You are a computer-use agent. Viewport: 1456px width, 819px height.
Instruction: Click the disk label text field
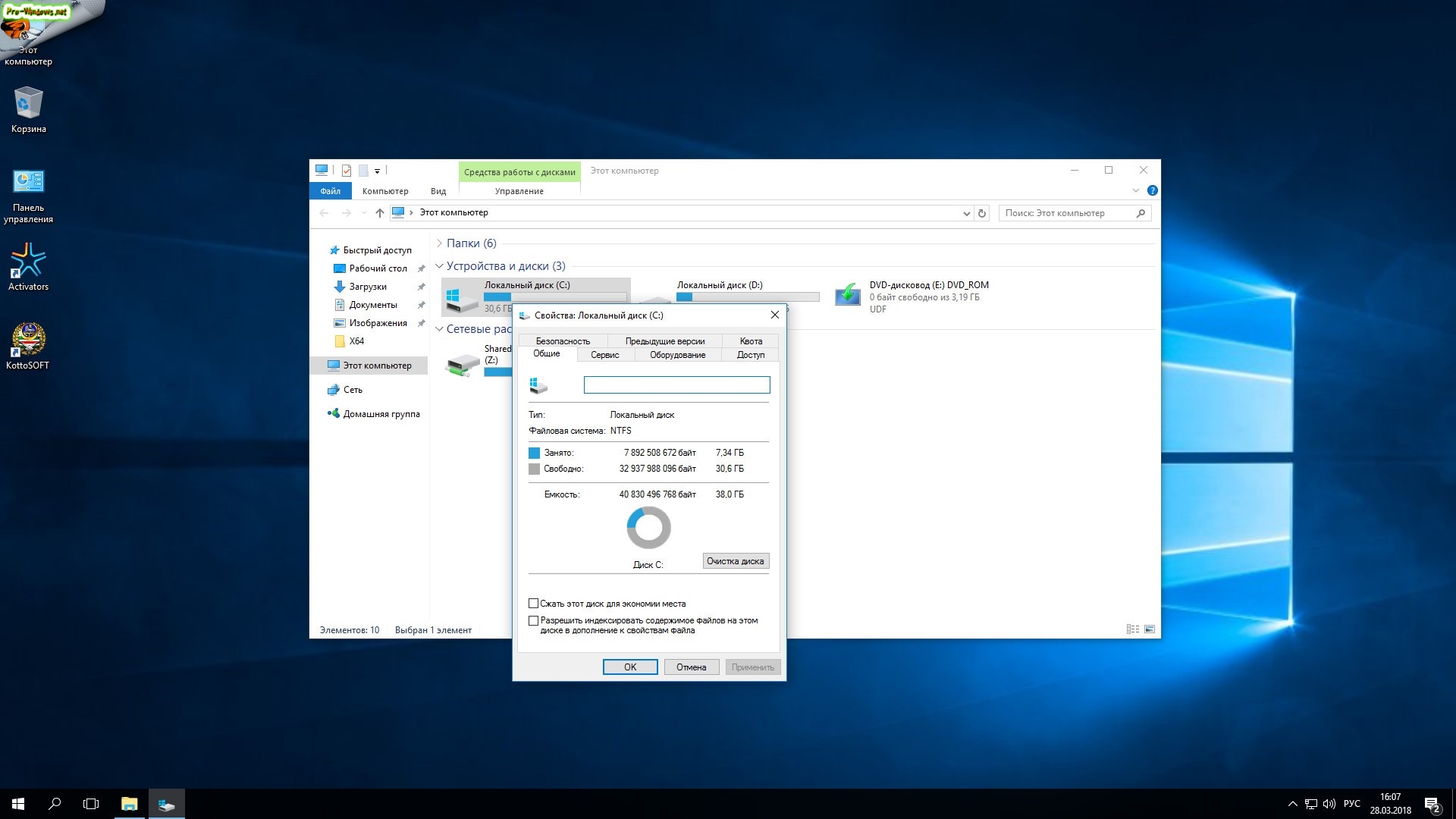coord(676,385)
